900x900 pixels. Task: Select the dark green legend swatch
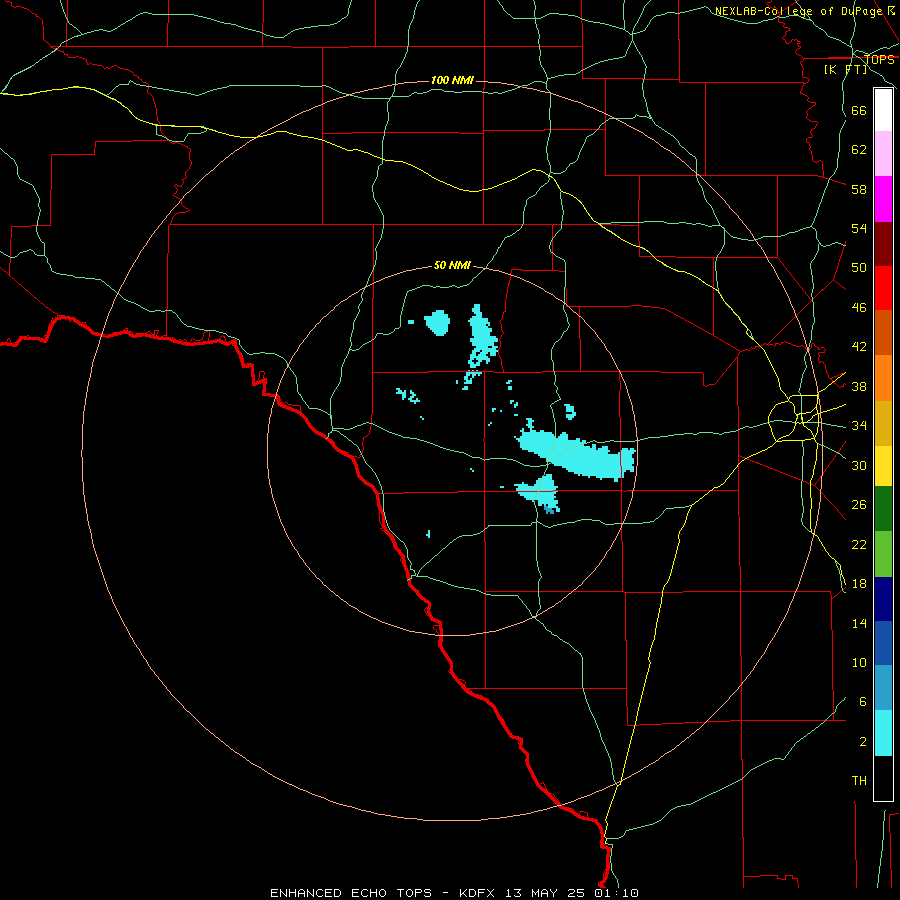tap(883, 509)
